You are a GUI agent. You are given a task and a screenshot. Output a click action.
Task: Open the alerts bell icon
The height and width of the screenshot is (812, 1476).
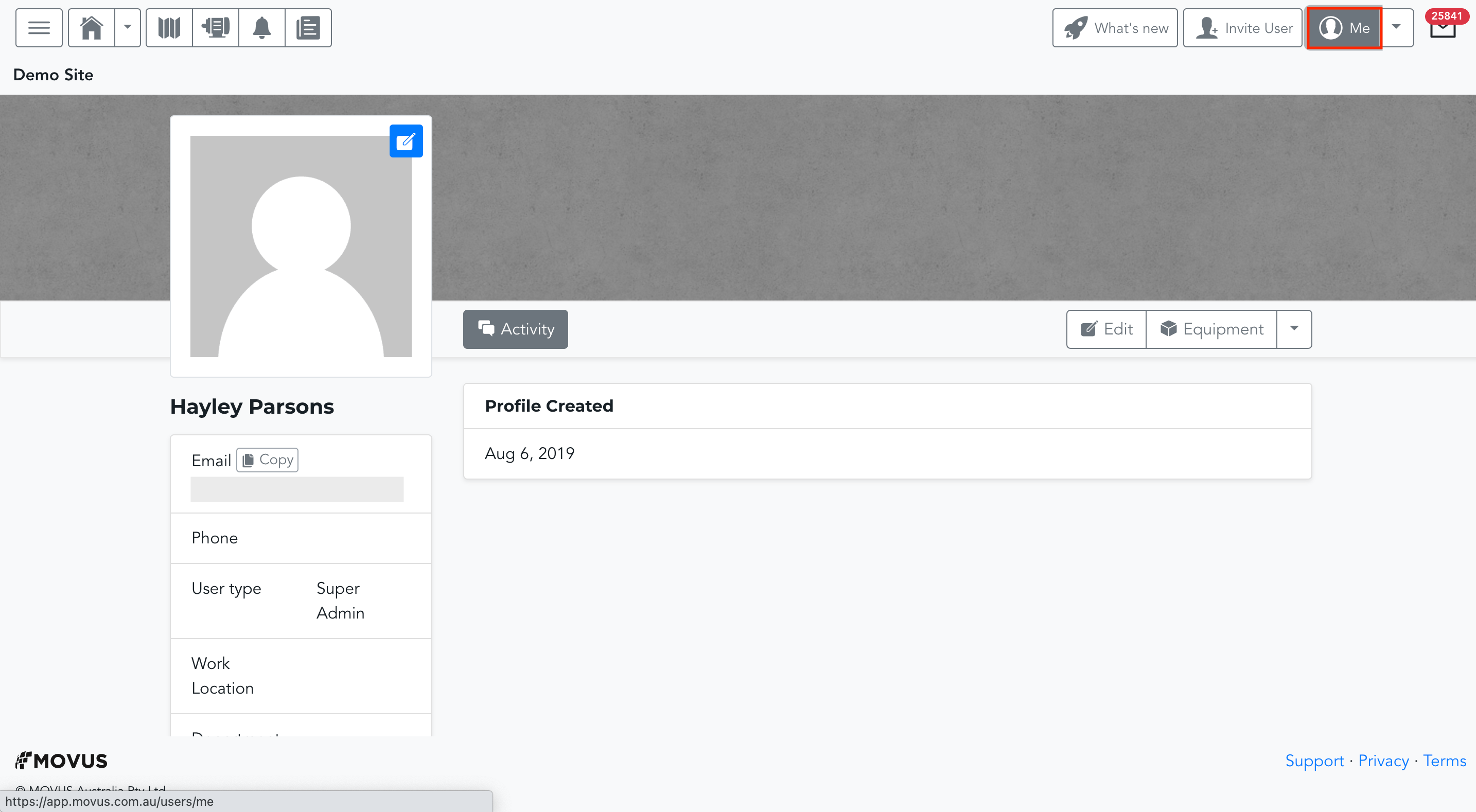262,27
